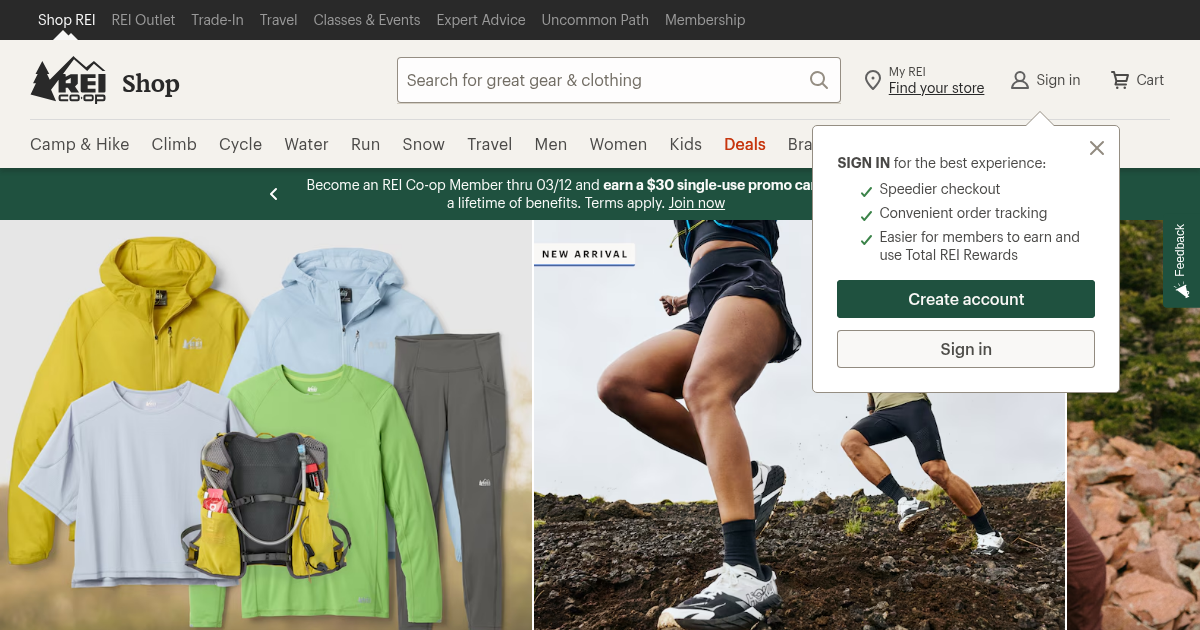Open Climb category menu

tap(174, 144)
